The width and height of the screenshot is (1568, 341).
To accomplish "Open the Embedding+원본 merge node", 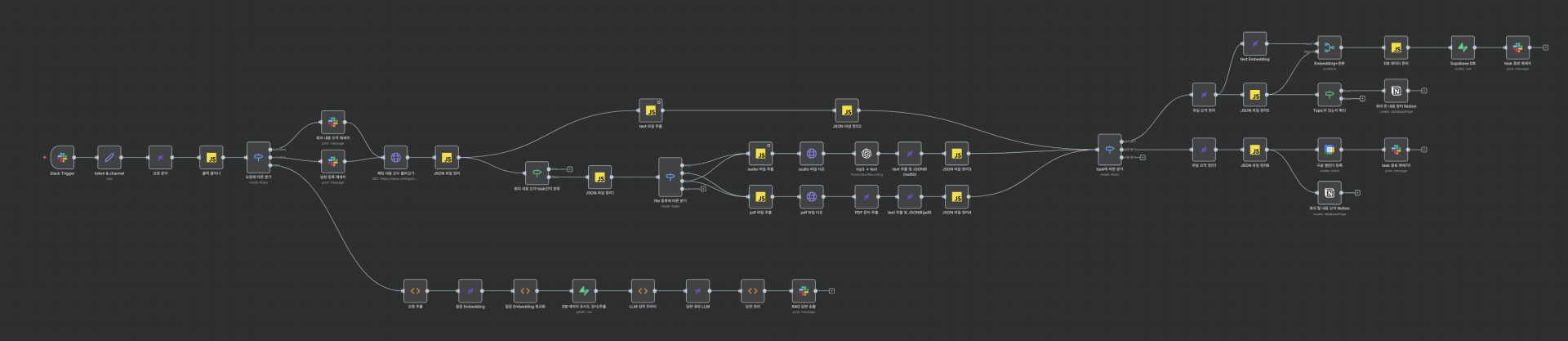I will pyautogui.click(x=1330, y=47).
